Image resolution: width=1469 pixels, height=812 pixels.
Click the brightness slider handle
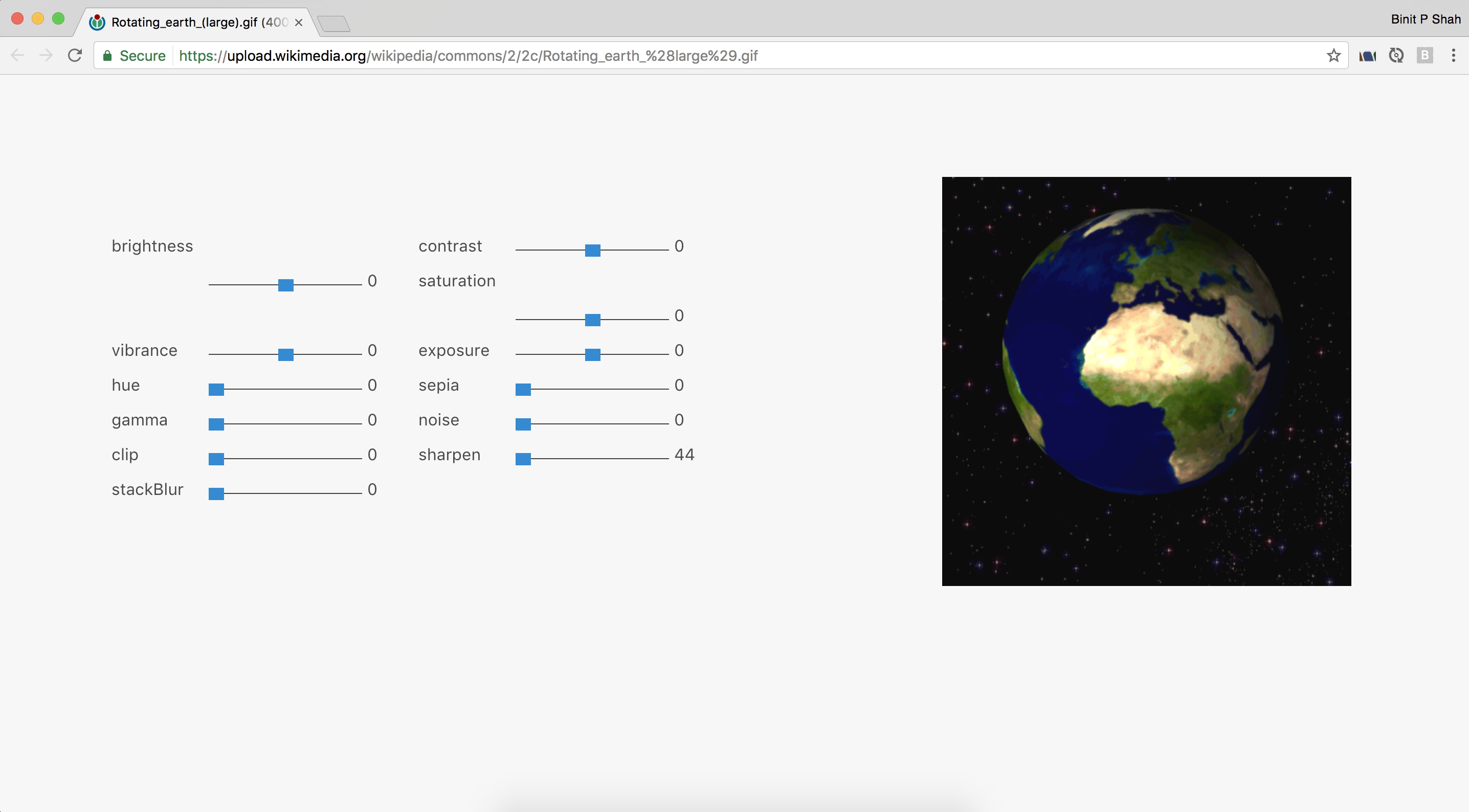tap(286, 285)
